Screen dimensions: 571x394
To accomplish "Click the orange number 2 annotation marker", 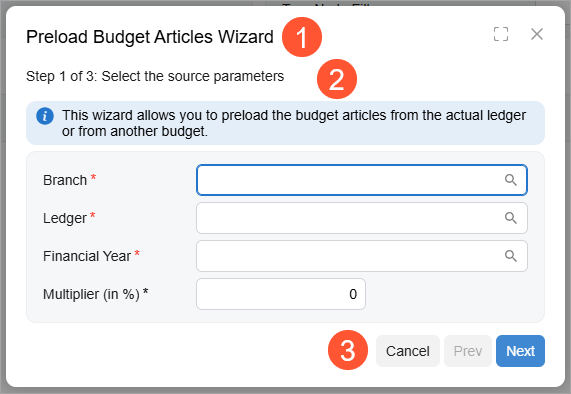I will click(x=337, y=79).
